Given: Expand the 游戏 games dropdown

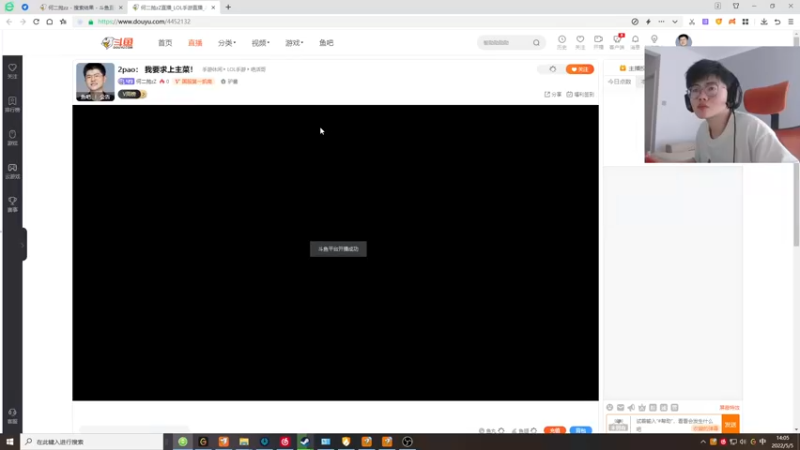Looking at the screenshot, I should [294, 43].
